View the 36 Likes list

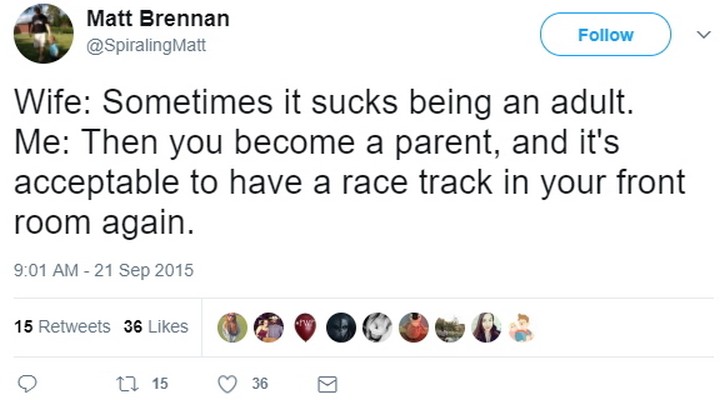click(x=155, y=327)
